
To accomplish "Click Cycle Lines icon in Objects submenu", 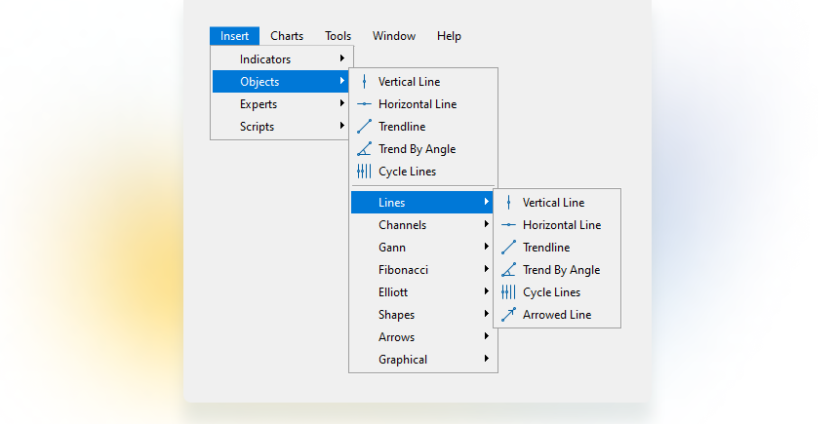I will [x=364, y=172].
